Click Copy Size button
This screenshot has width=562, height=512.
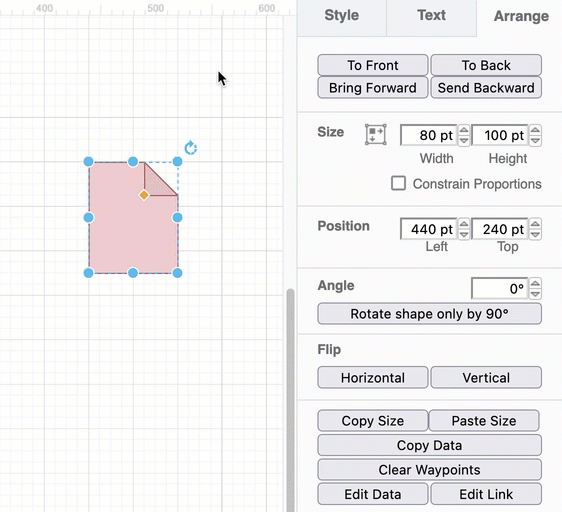pyautogui.click(x=373, y=421)
